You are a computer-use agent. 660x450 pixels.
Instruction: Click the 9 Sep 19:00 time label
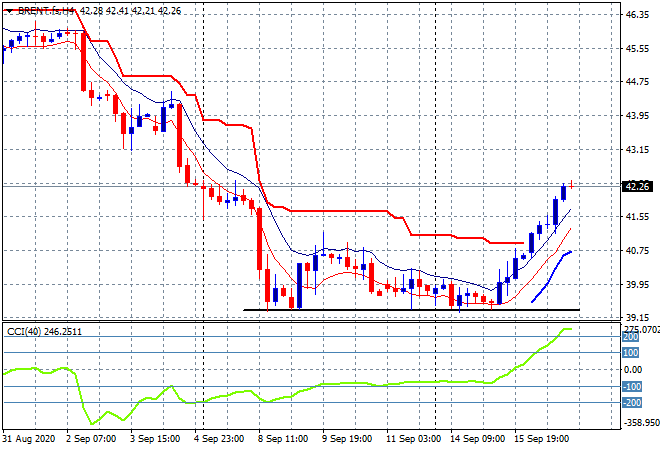(347, 439)
